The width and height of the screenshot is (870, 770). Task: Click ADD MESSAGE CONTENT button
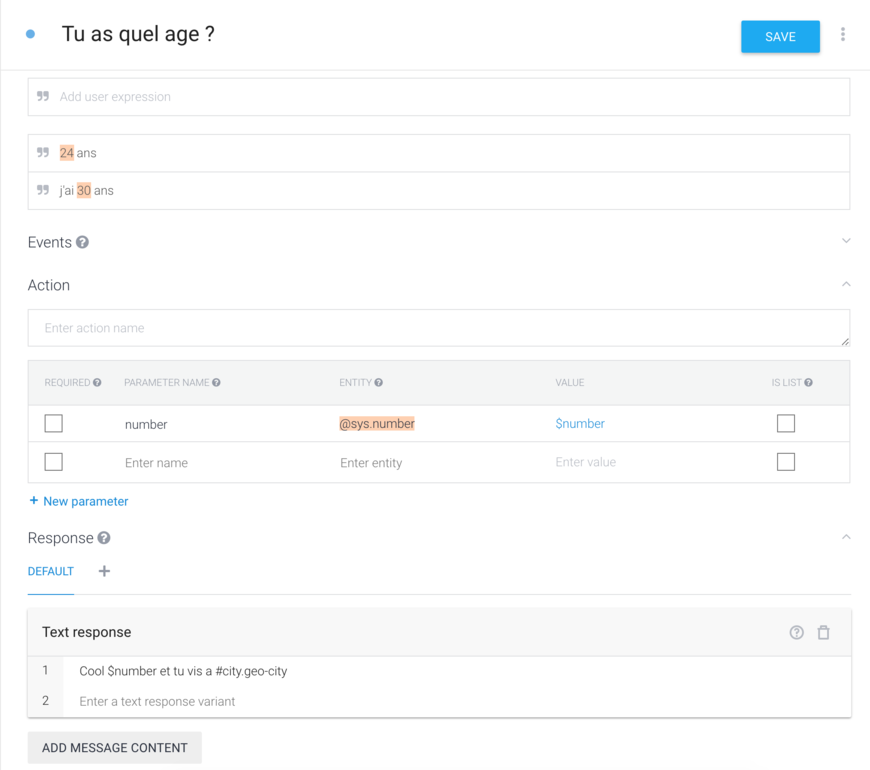tap(115, 748)
